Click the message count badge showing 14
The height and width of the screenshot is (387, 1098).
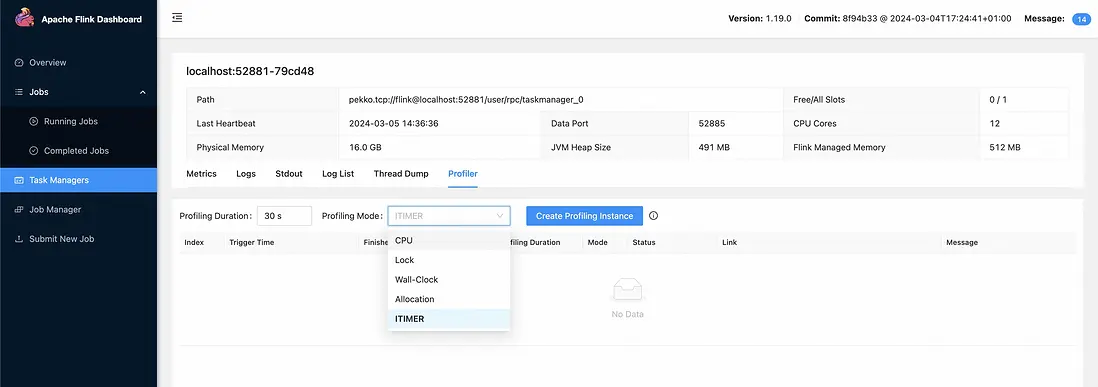tap(1081, 19)
